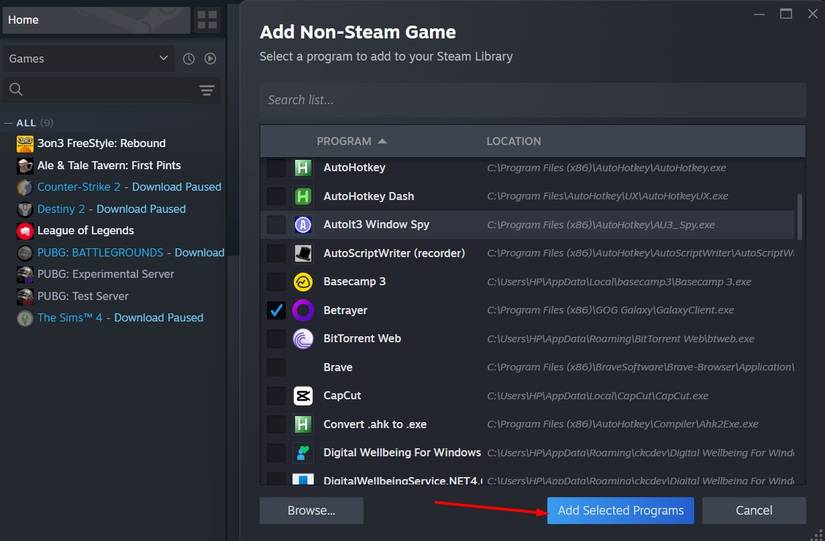Click The Sims 4 game icon
Viewport: 825px width, 541px height.
25,318
